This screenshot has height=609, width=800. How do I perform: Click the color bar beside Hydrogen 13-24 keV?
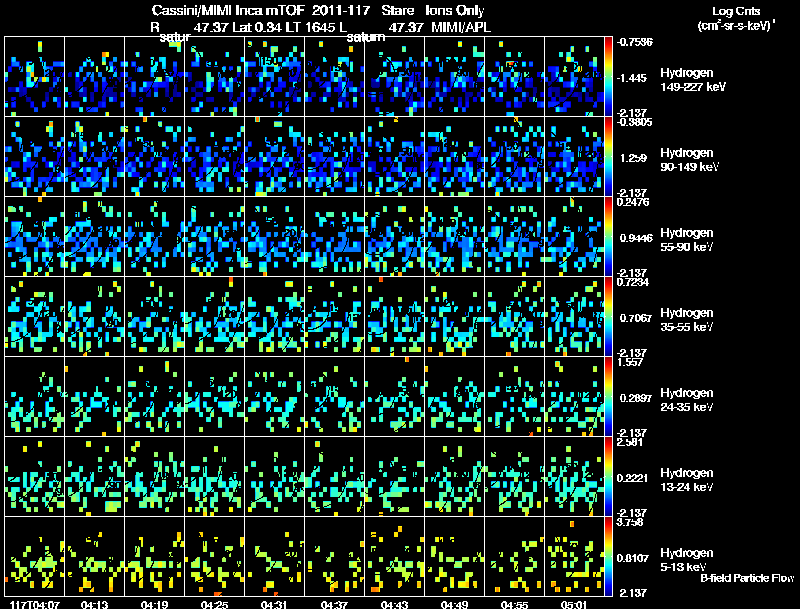(x=608, y=477)
